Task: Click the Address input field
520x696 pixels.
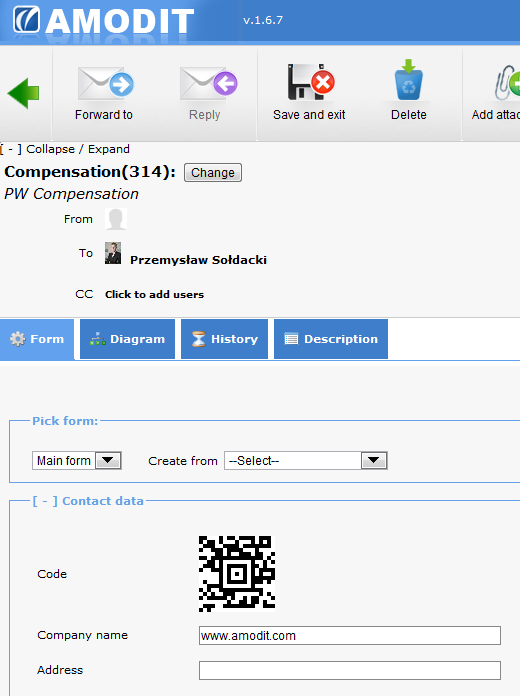Action: [x=350, y=670]
